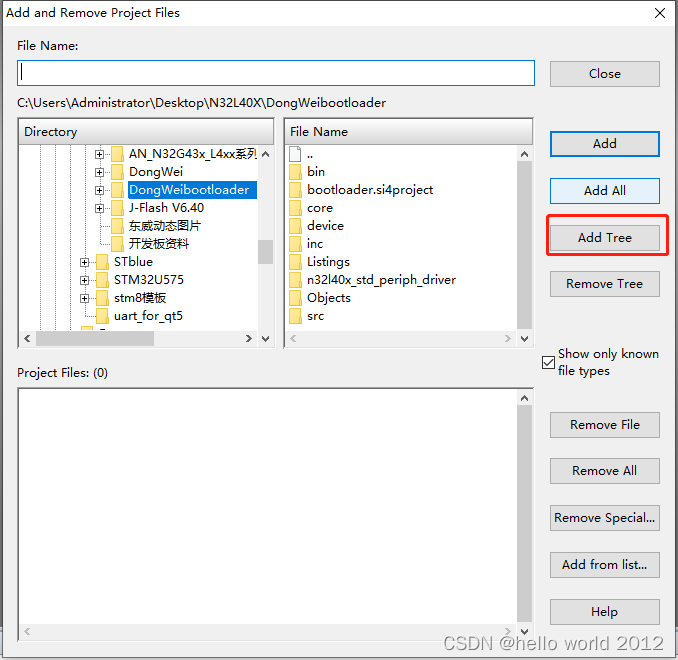Select the stm8模板 directory

[x=140, y=298]
